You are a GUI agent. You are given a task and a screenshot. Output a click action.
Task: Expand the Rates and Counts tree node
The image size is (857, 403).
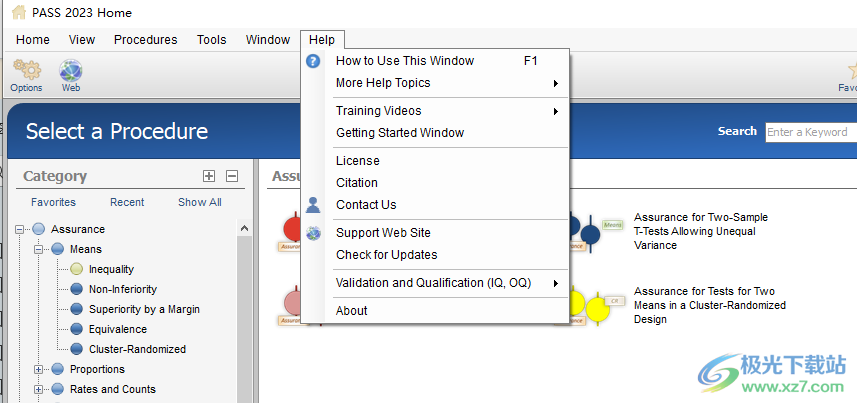coord(39,389)
